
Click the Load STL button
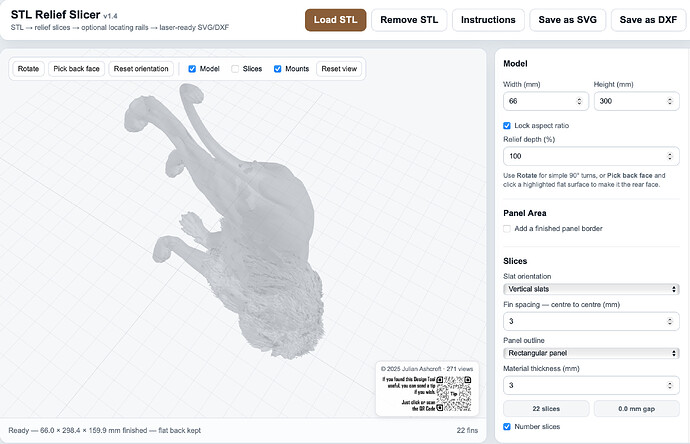tap(335, 20)
